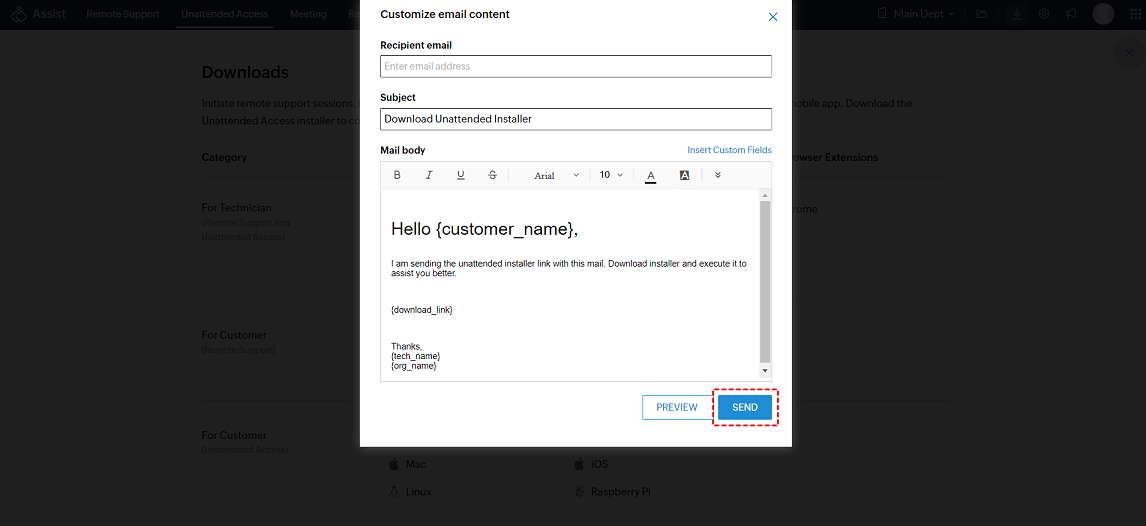The width and height of the screenshot is (1146, 526).
Task: Click the Insert Custom Fields link
Action: 729,150
